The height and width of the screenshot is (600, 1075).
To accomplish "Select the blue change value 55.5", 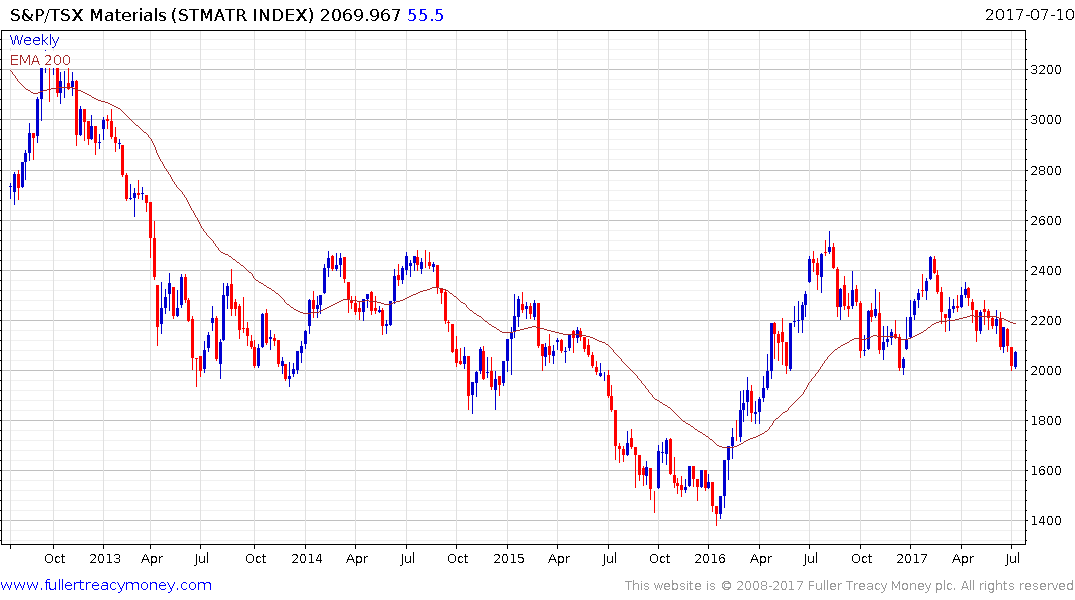I will tap(425, 15).
